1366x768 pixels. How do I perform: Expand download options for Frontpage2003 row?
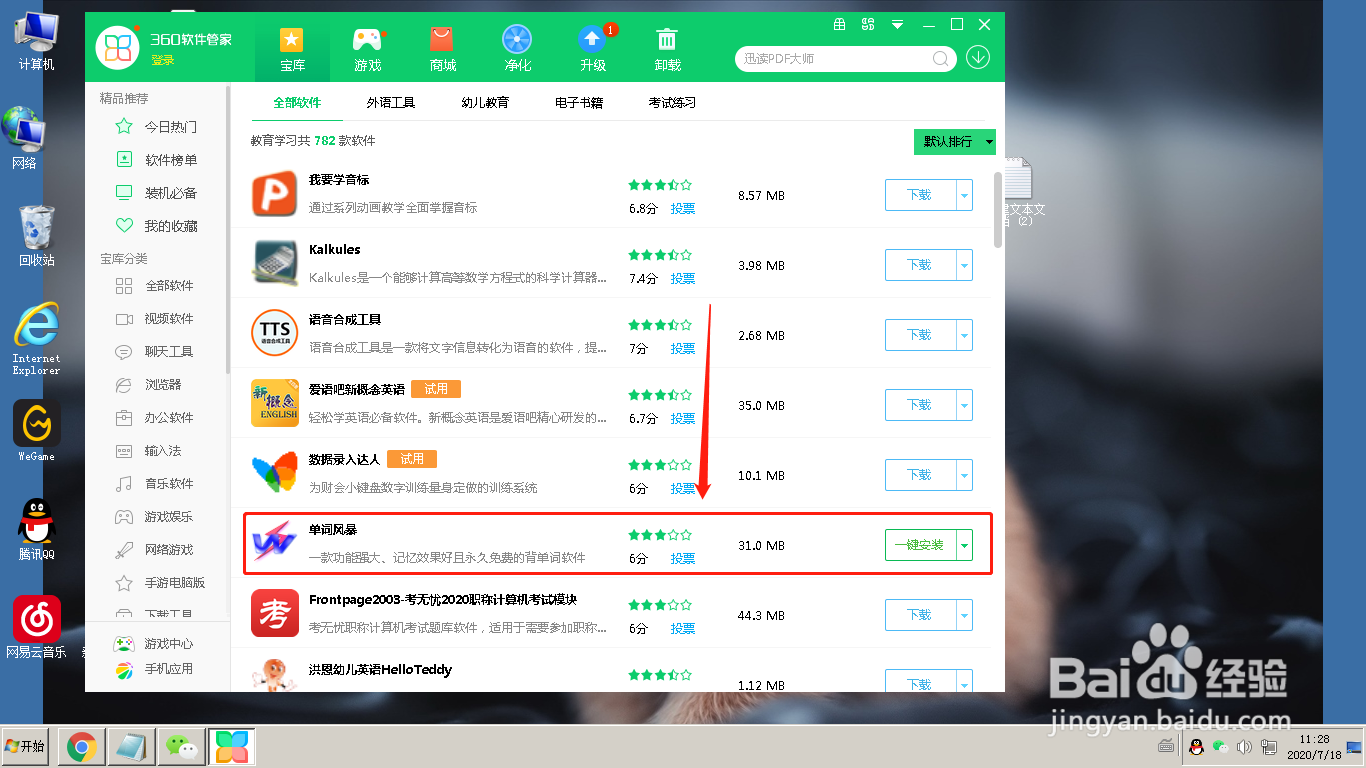click(x=965, y=615)
